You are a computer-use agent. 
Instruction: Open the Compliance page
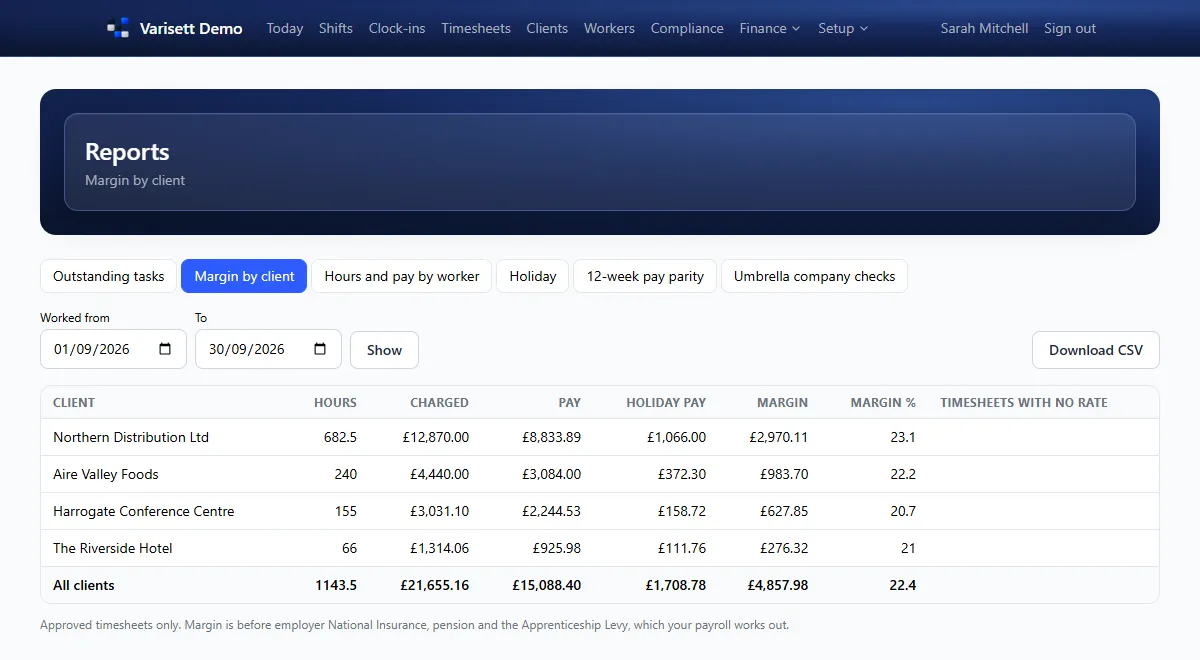pos(687,28)
